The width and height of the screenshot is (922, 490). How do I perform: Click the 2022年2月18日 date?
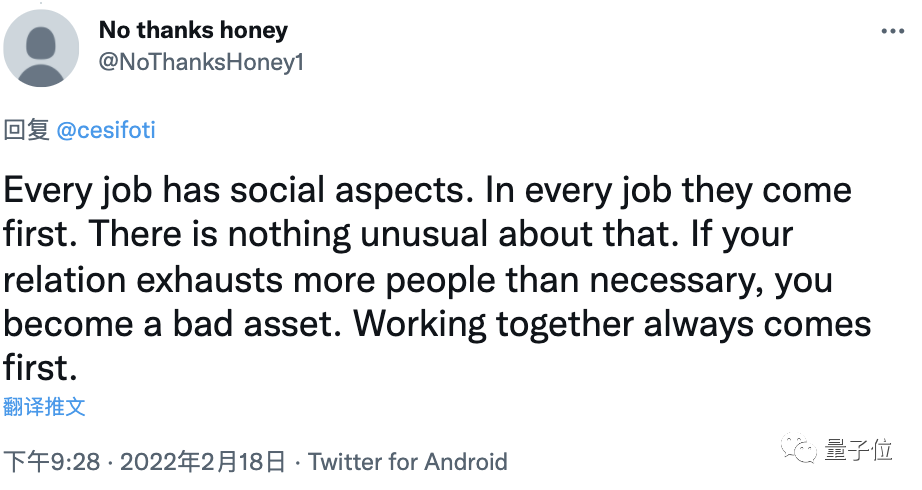(203, 461)
